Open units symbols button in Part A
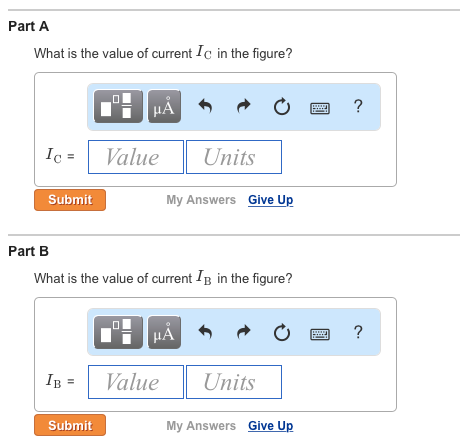The width and height of the screenshot is (460, 447). point(164,106)
